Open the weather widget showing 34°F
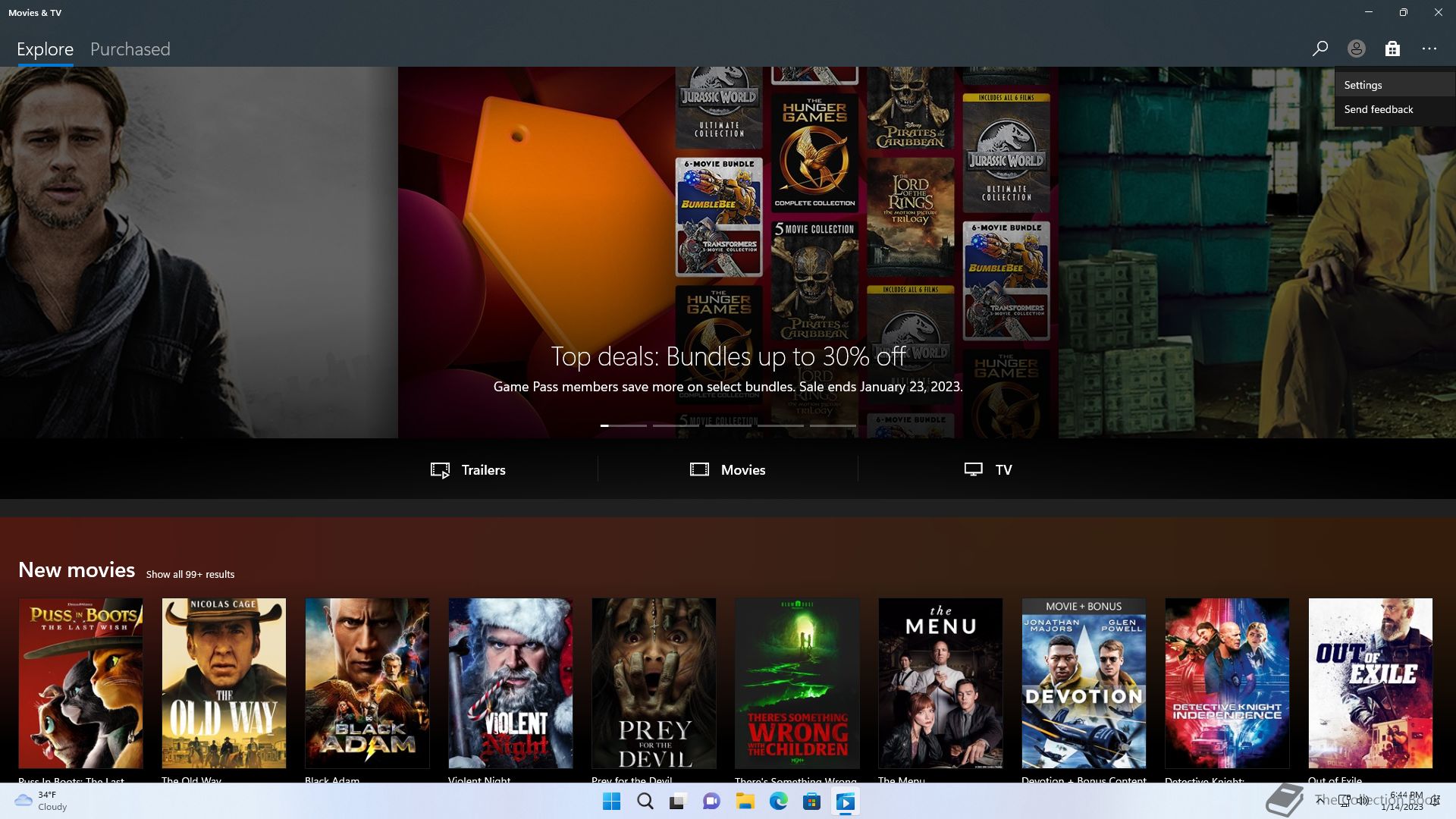Image resolution: width=1456 pixels, height=819 pixels. 42,801
